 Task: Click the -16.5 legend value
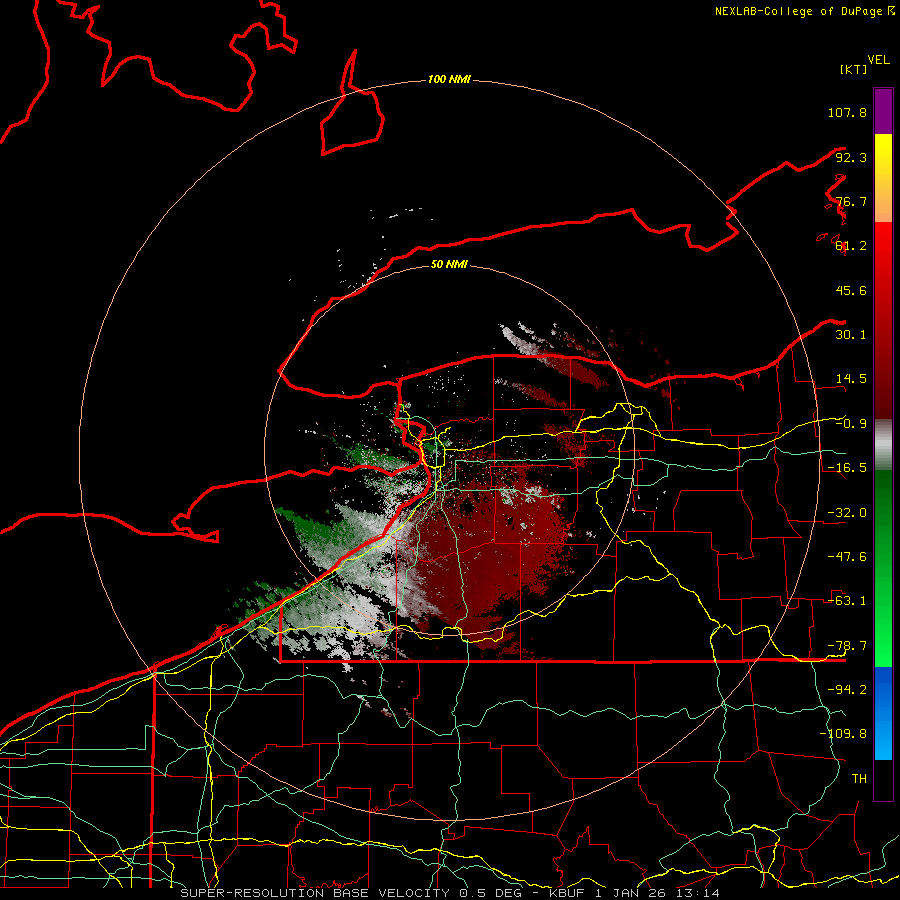coord(847,468)
